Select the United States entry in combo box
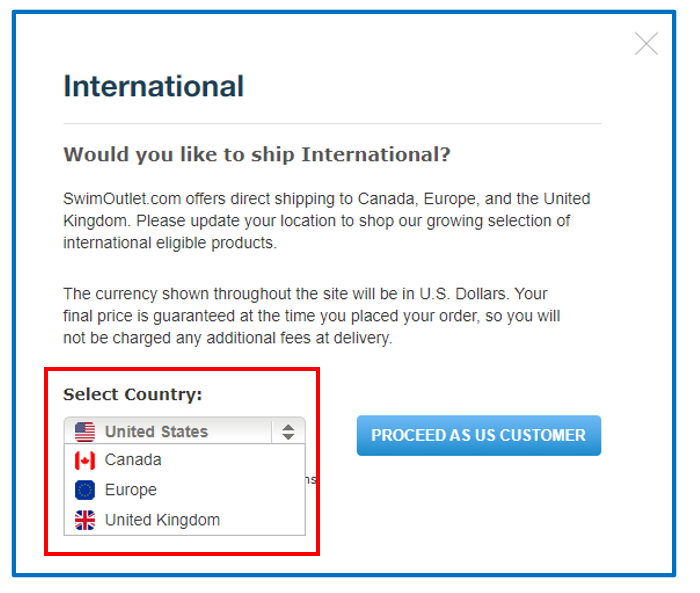700x593 pixels. [x=184, y=431]
